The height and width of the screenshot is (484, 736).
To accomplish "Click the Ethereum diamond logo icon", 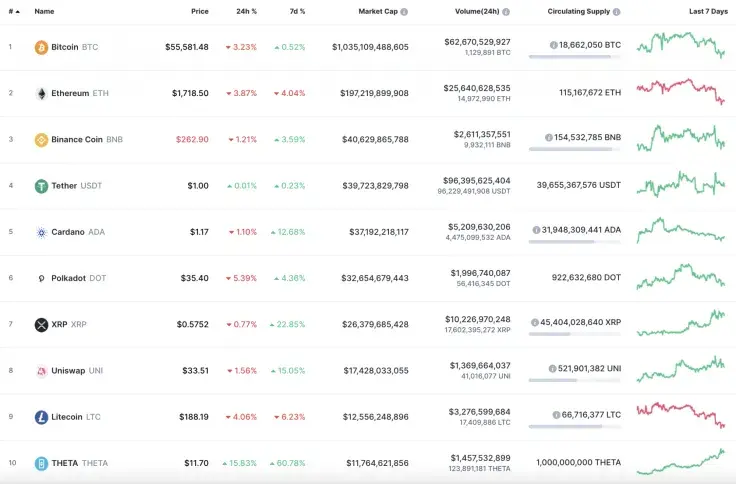I will tap(41, 93).
